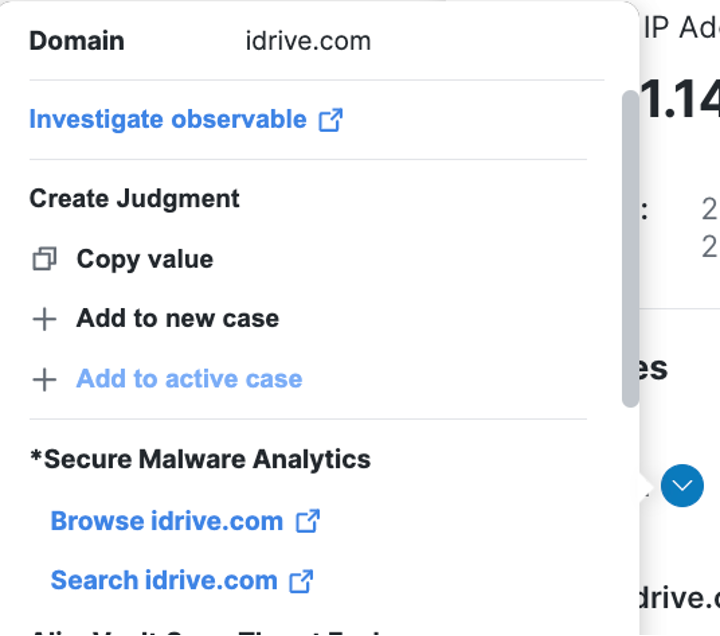This screenshot has width=720, height=636.
Task: Click the large IP address number
Action: [x=682, y=100]
